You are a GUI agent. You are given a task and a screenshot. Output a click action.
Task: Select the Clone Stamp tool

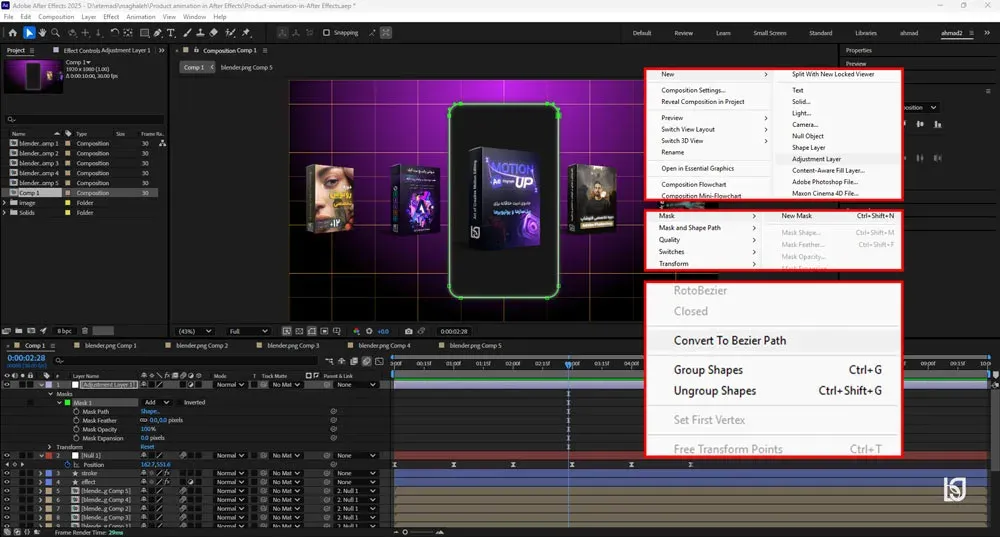coord(200,33)
